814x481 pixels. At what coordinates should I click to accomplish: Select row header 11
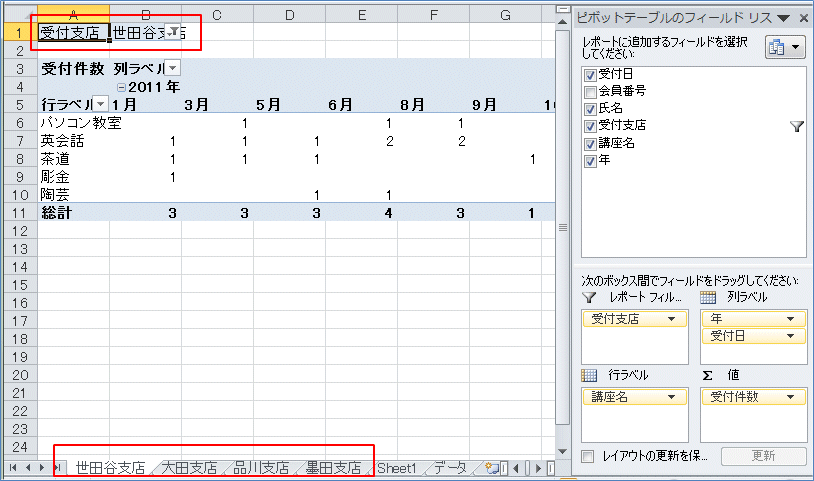coord(20,213)
